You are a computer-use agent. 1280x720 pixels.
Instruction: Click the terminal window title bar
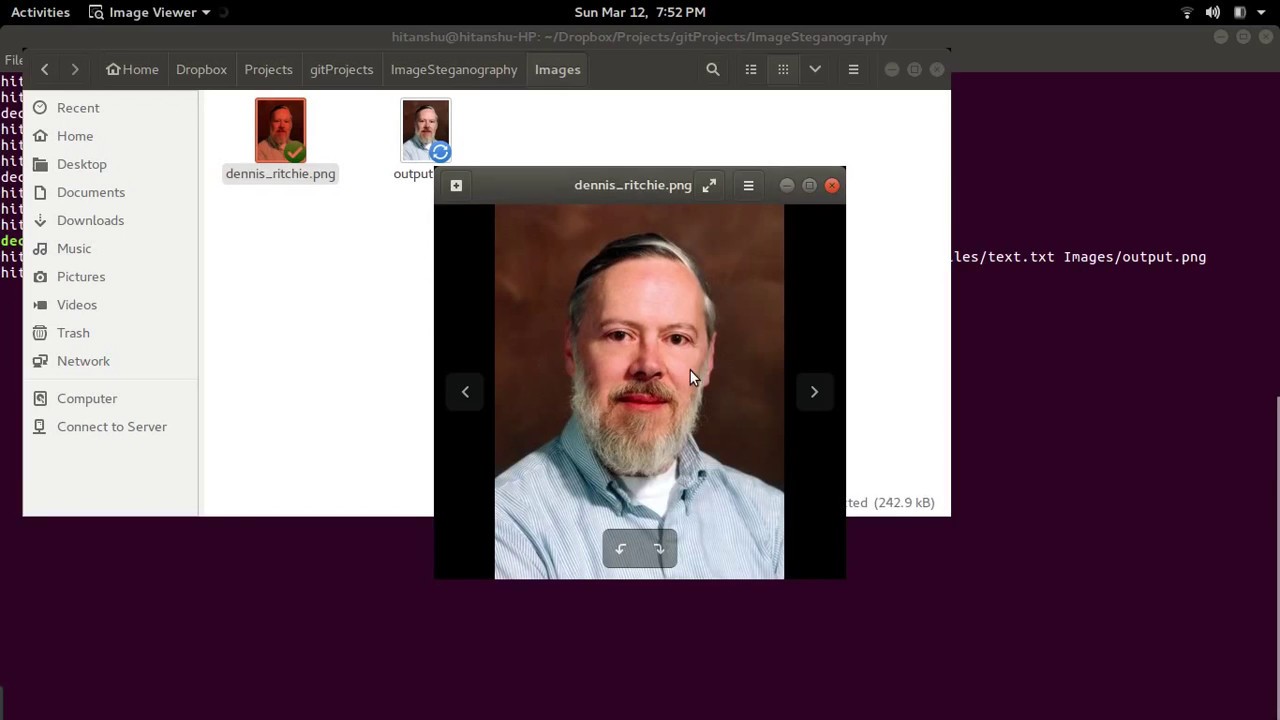click(640, 37)
